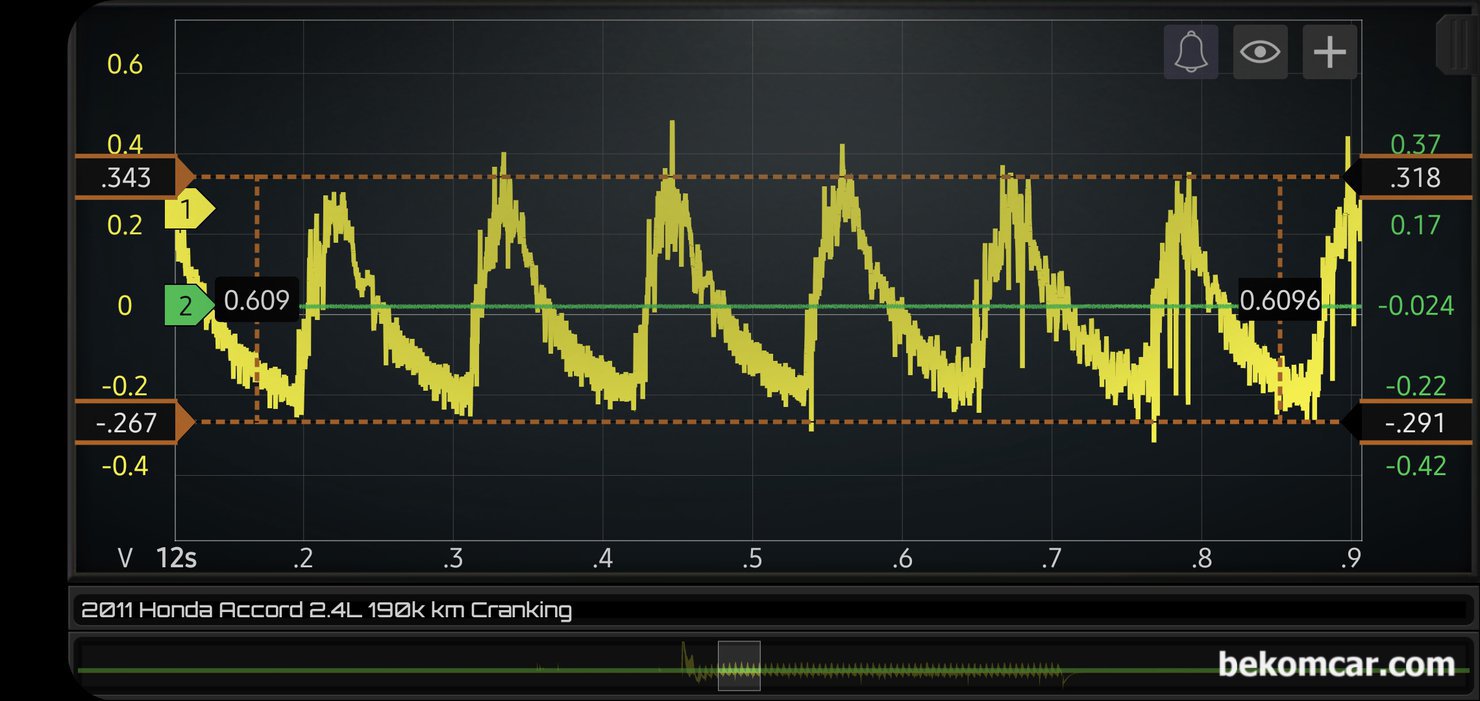Click the .343 upper left cursor handle
Viewport: 1480px width, 701px height.
point(130,178)
